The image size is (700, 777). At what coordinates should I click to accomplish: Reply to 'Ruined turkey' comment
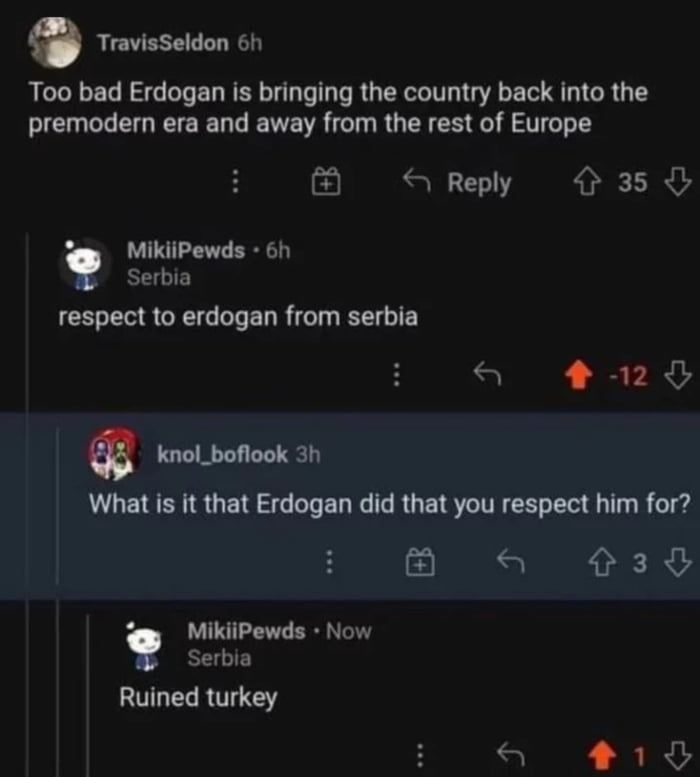510,753
